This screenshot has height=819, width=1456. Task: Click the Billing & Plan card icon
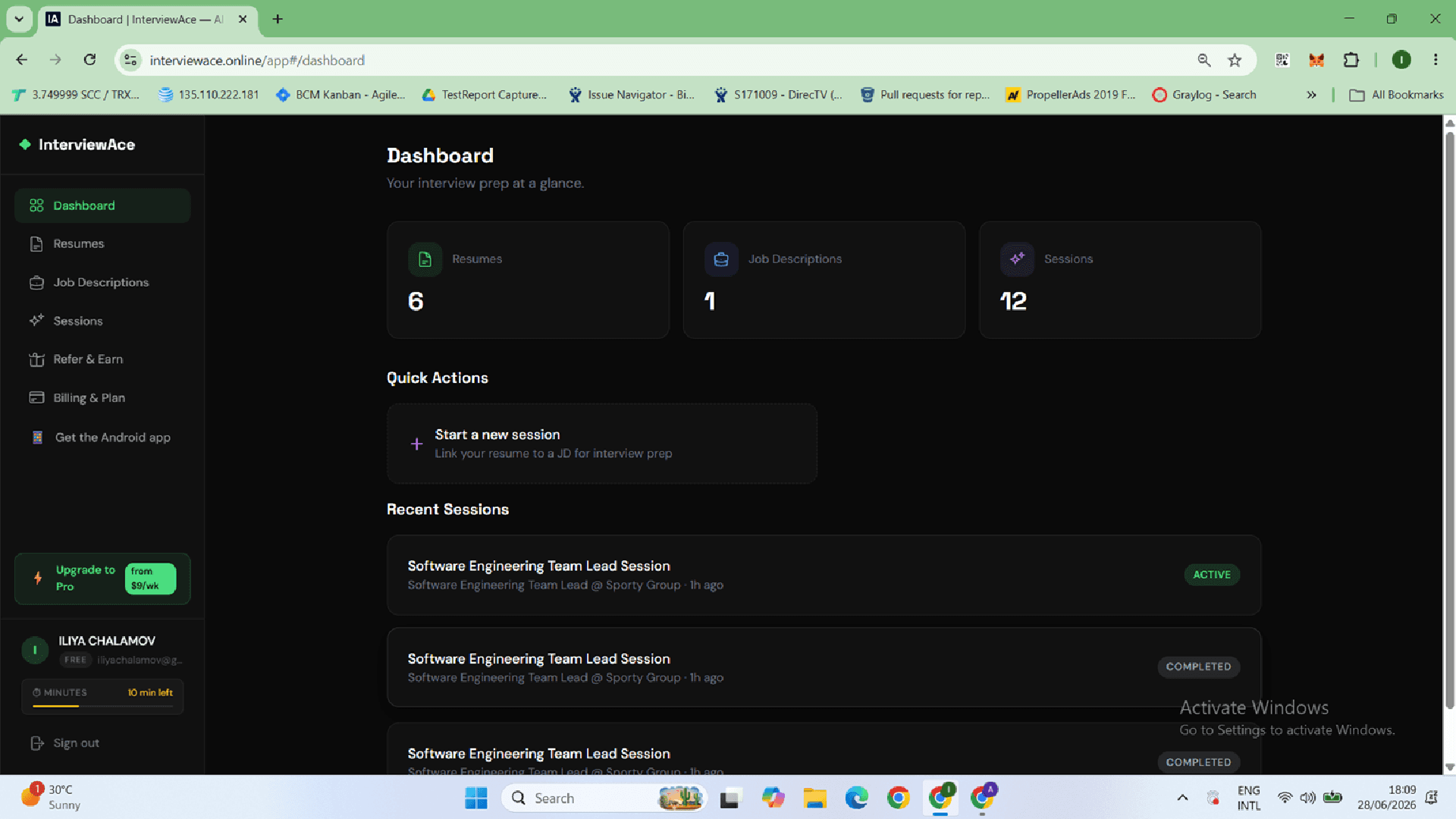point(36,397)
